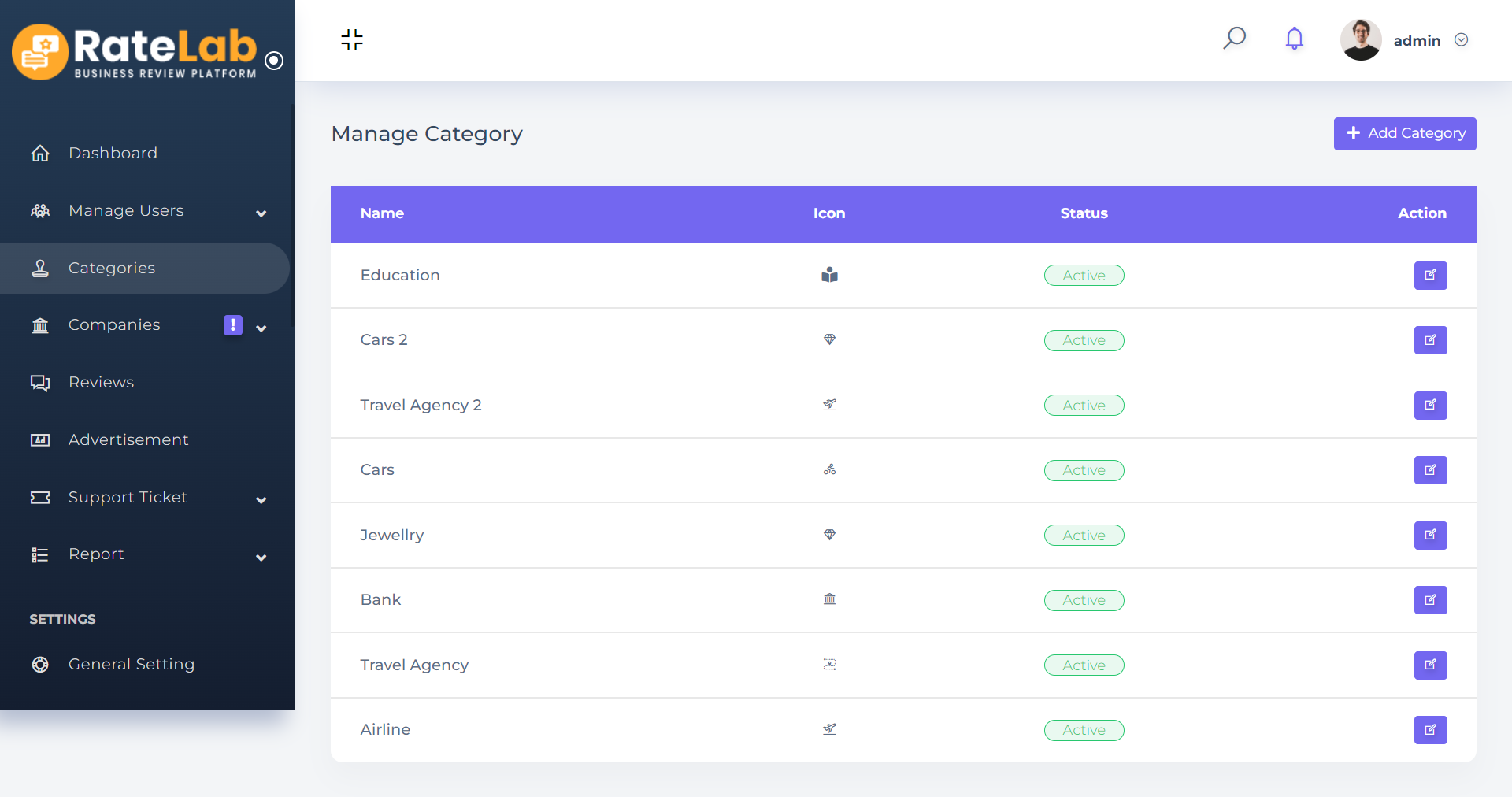The image size is (1512, 797).
Task: Edit the Jewellry category row
Action: click(x=1430, y=536)
